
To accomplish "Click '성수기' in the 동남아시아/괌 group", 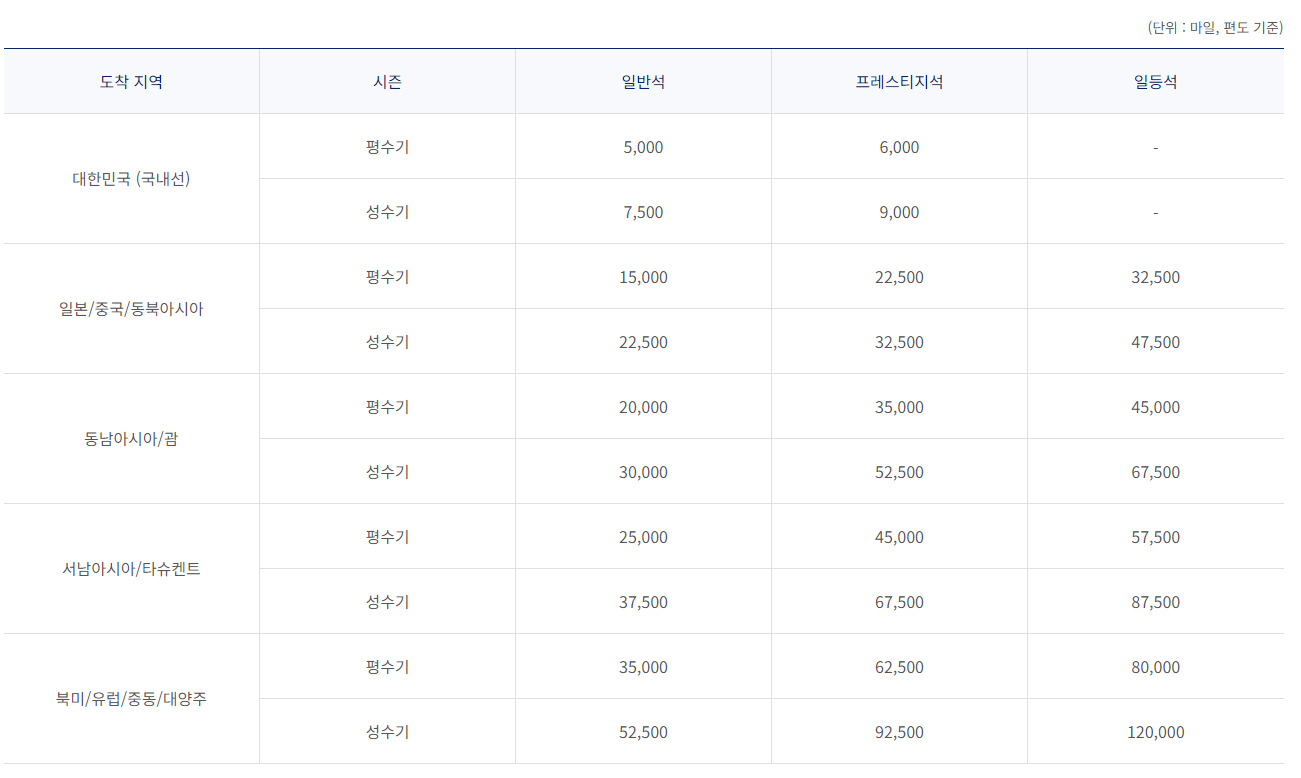I will coord(387,472).
